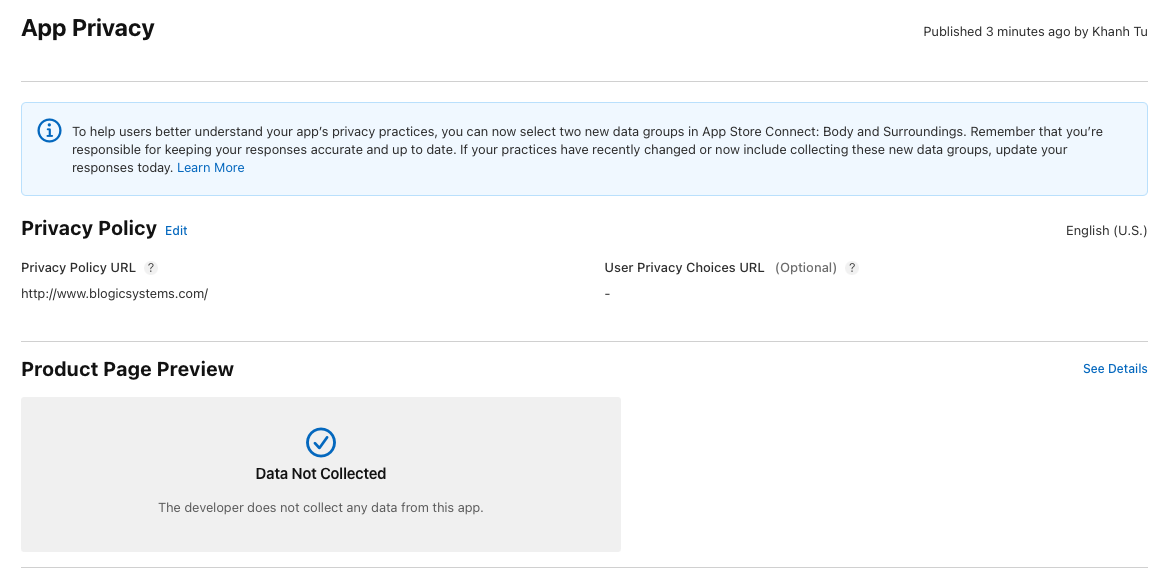The width and height of the screenshot is (1163, 577).
Task: Open locale options next to Privacy Policy
Action: pyautogui.click(x=1106, y=230)
